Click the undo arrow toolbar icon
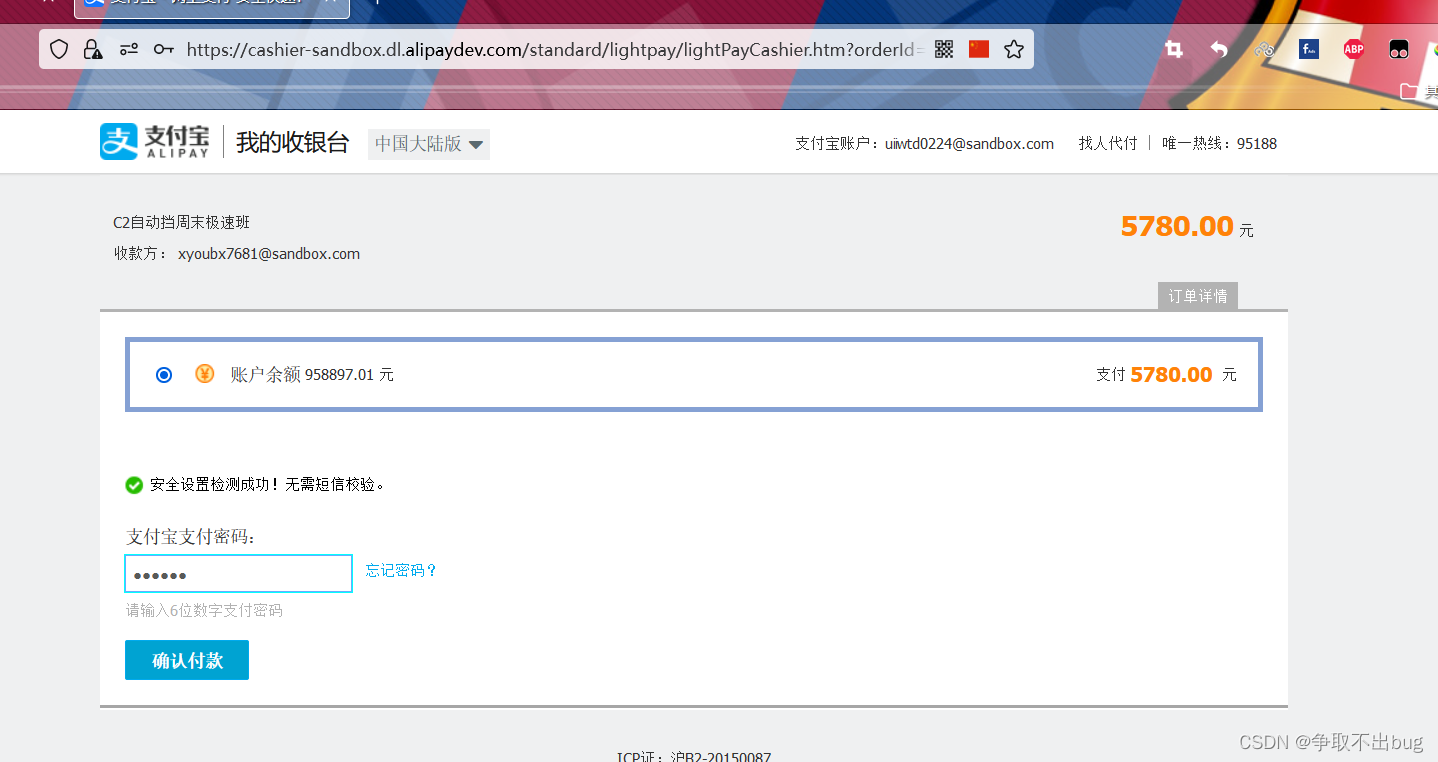 [1219, 49]
